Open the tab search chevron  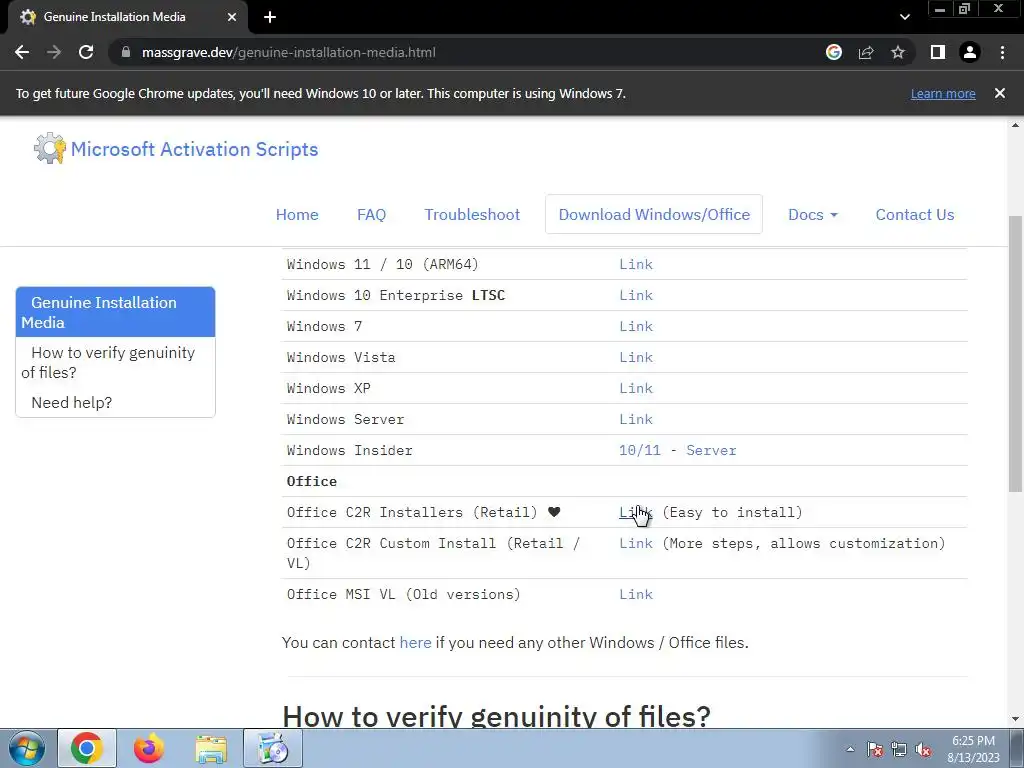[904, 17]
